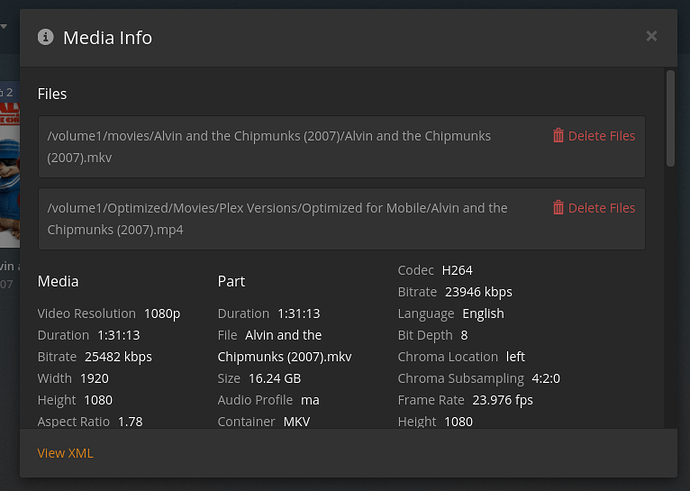Click the Media Height 1080 value
This screenshot has width=690, height=491.
(98, 400)
